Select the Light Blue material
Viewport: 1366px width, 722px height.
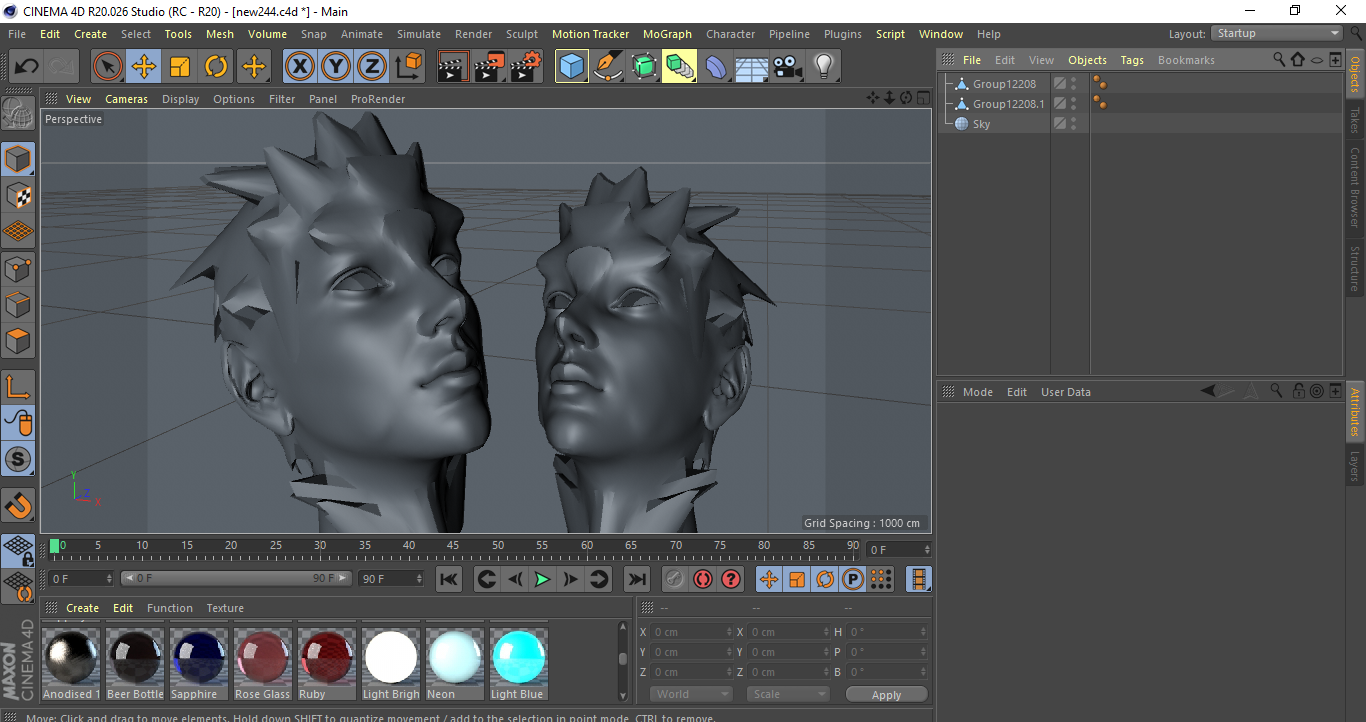click(519, 664)
